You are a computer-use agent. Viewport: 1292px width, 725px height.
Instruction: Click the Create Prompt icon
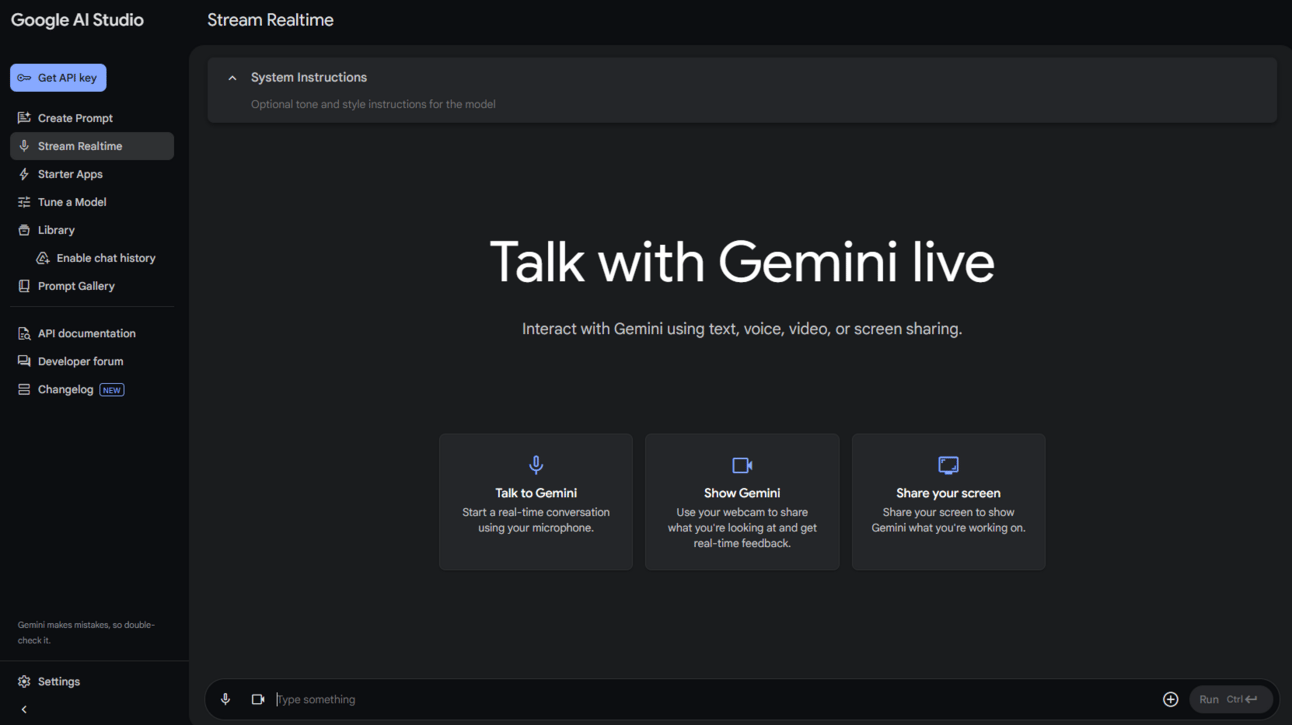(x=24, y=118)
